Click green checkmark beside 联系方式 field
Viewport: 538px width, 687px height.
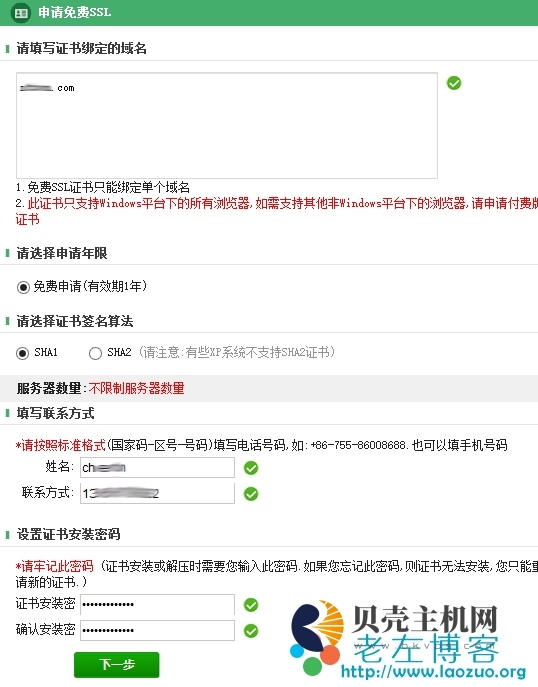tap(251, 494)
